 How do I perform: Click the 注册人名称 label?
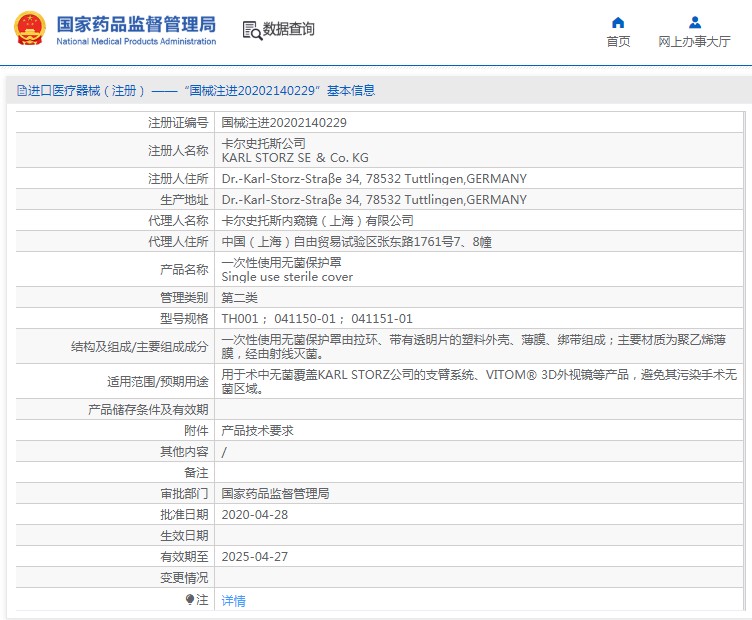tap(178, 151)
